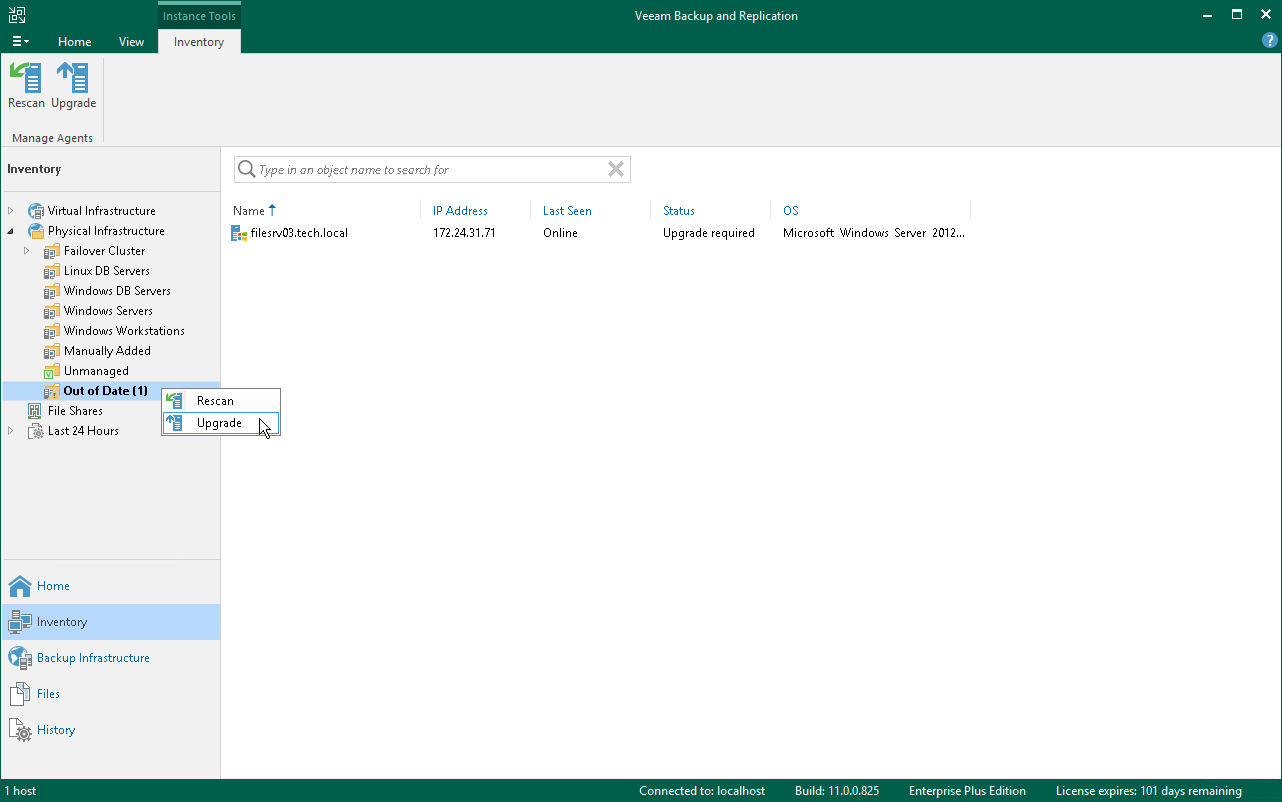Screen dimensions: 1282x802
Task: Click the Veeam app icon in title bar
Action: (16, 15)
